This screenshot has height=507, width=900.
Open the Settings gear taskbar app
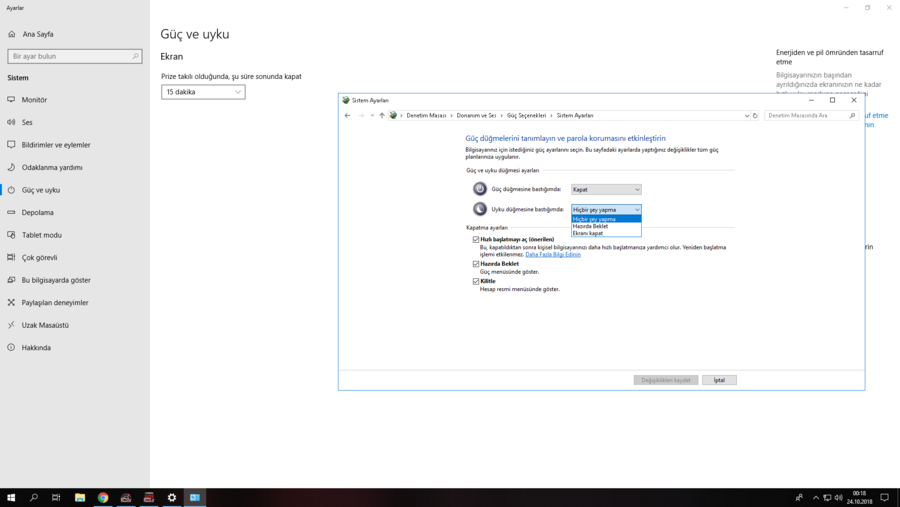(172, 497)
